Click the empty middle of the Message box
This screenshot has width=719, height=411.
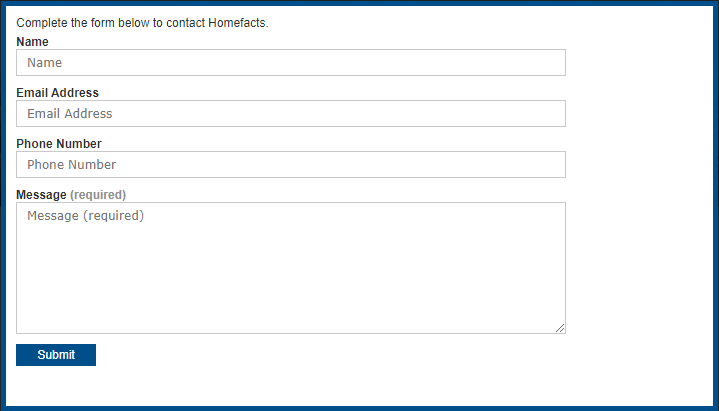(291, 275)
